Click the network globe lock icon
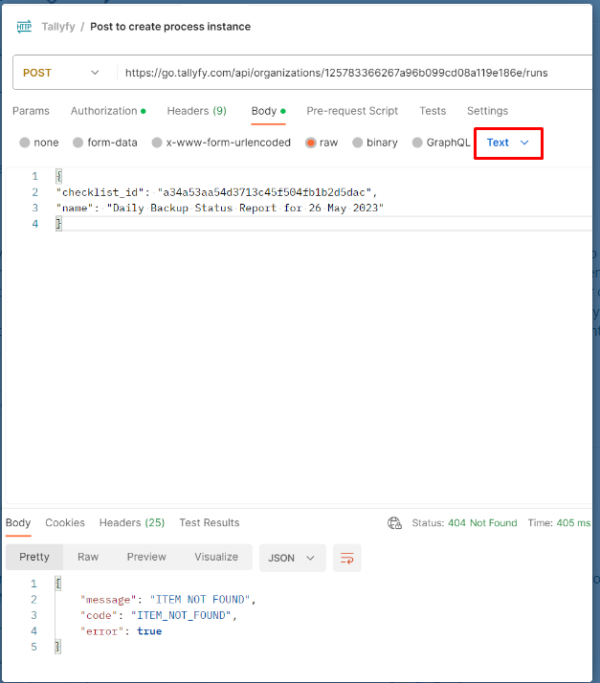 point(395,523)
